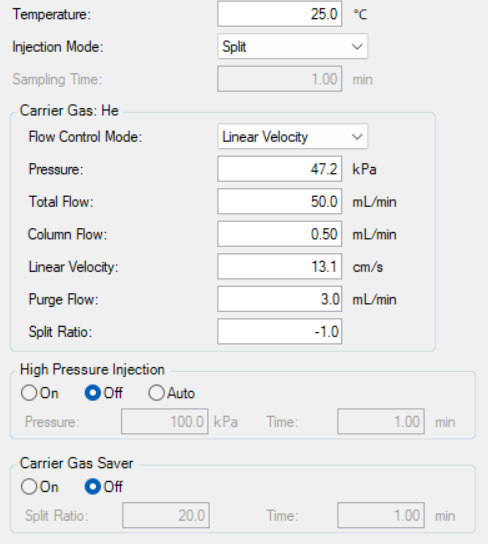Click the Temperature input field
Viewport: 488px width, 544px height.
pyautogui.click(x=280, y=14)
